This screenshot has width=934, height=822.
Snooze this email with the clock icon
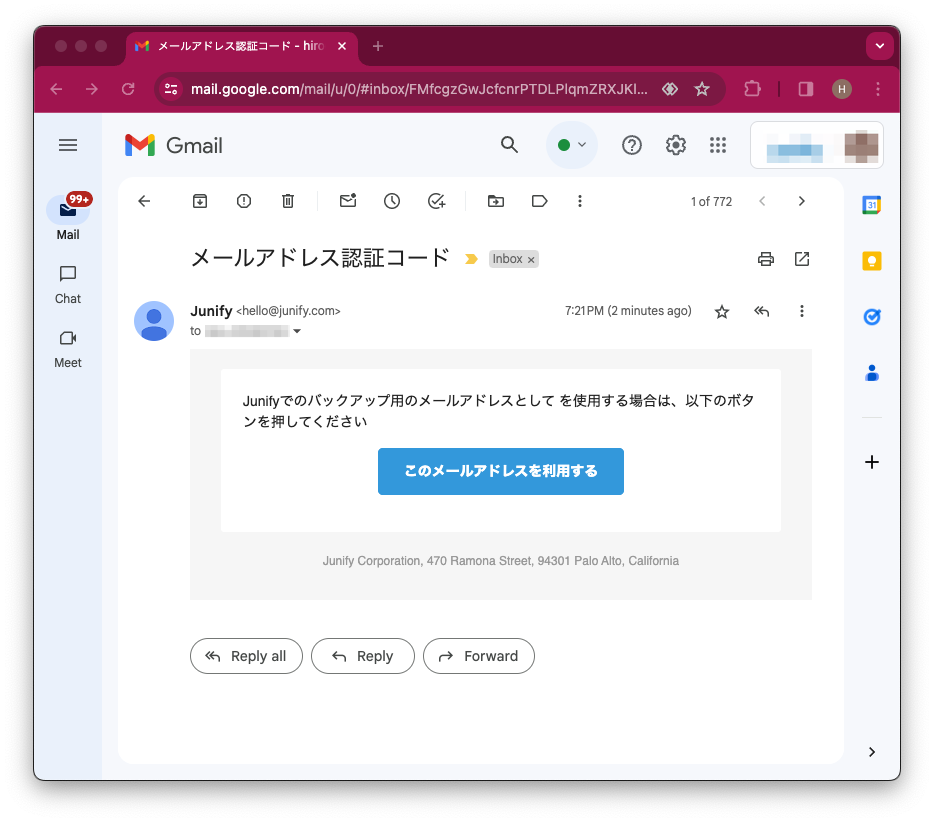(x=392, y=201)
